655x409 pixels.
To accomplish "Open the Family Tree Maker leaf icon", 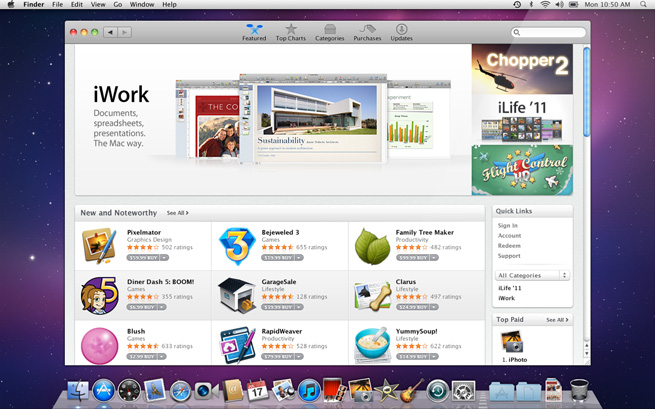I will click(x=372, y=246).
